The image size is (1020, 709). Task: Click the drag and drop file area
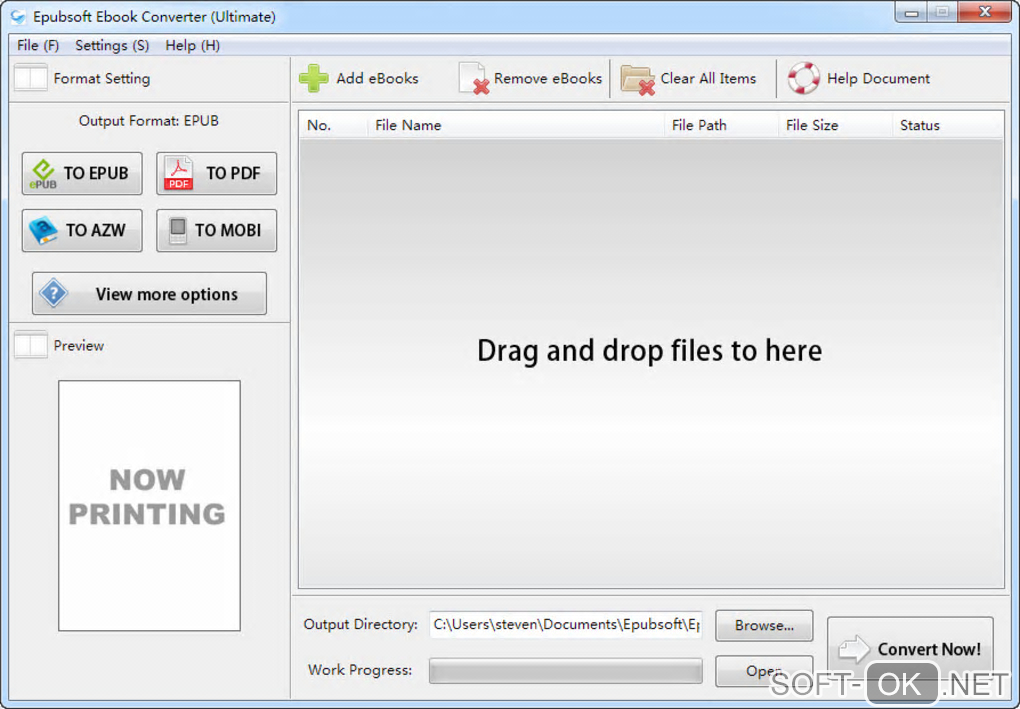651,363
